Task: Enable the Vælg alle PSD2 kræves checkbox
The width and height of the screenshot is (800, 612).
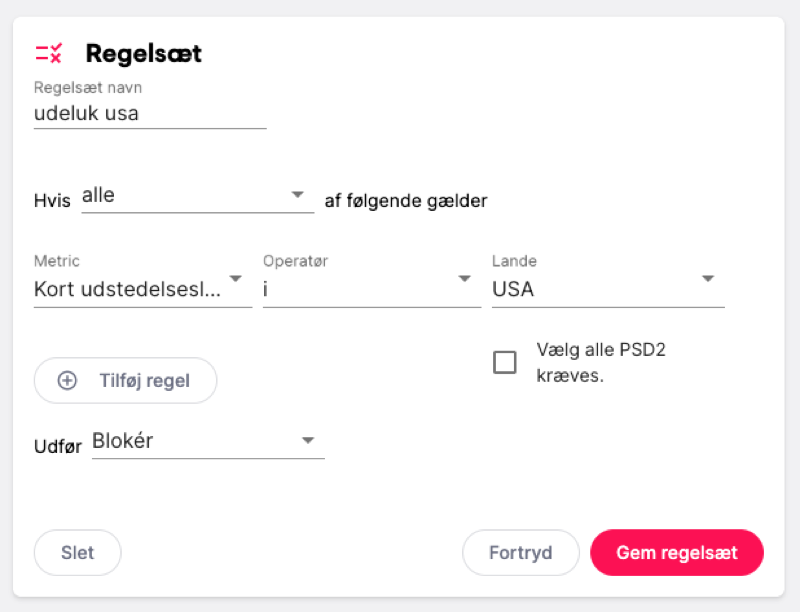Action: click(x=505, y=362)
